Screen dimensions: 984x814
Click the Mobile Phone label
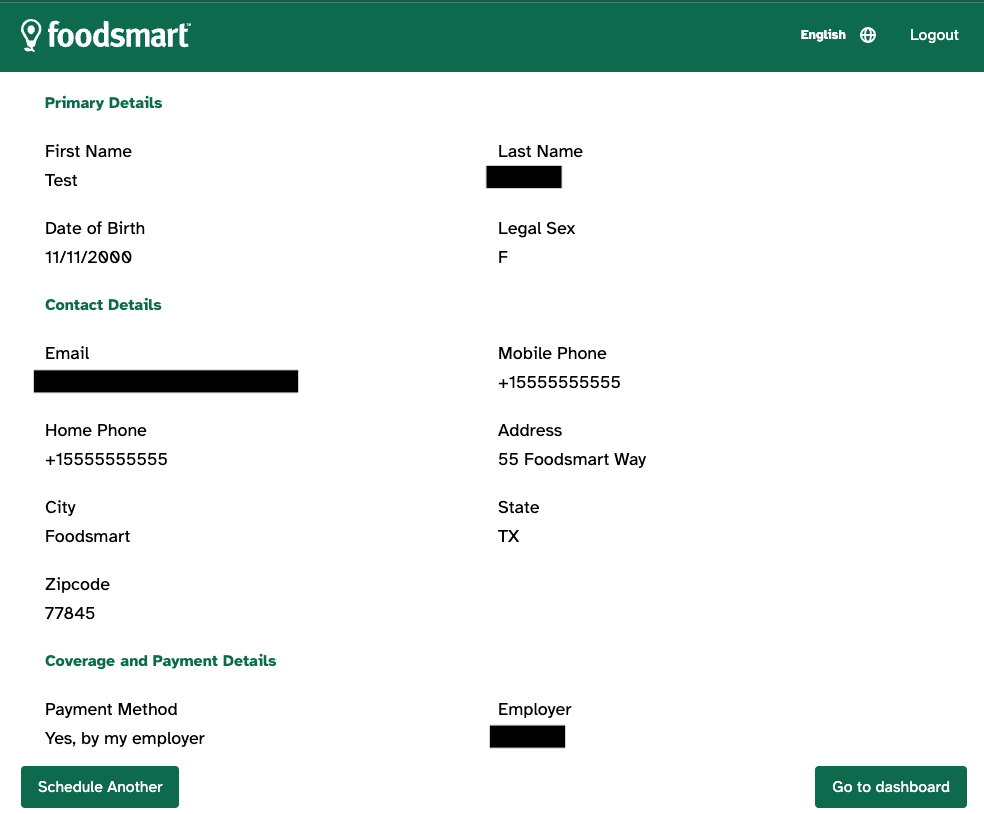[x=552, y=353]
